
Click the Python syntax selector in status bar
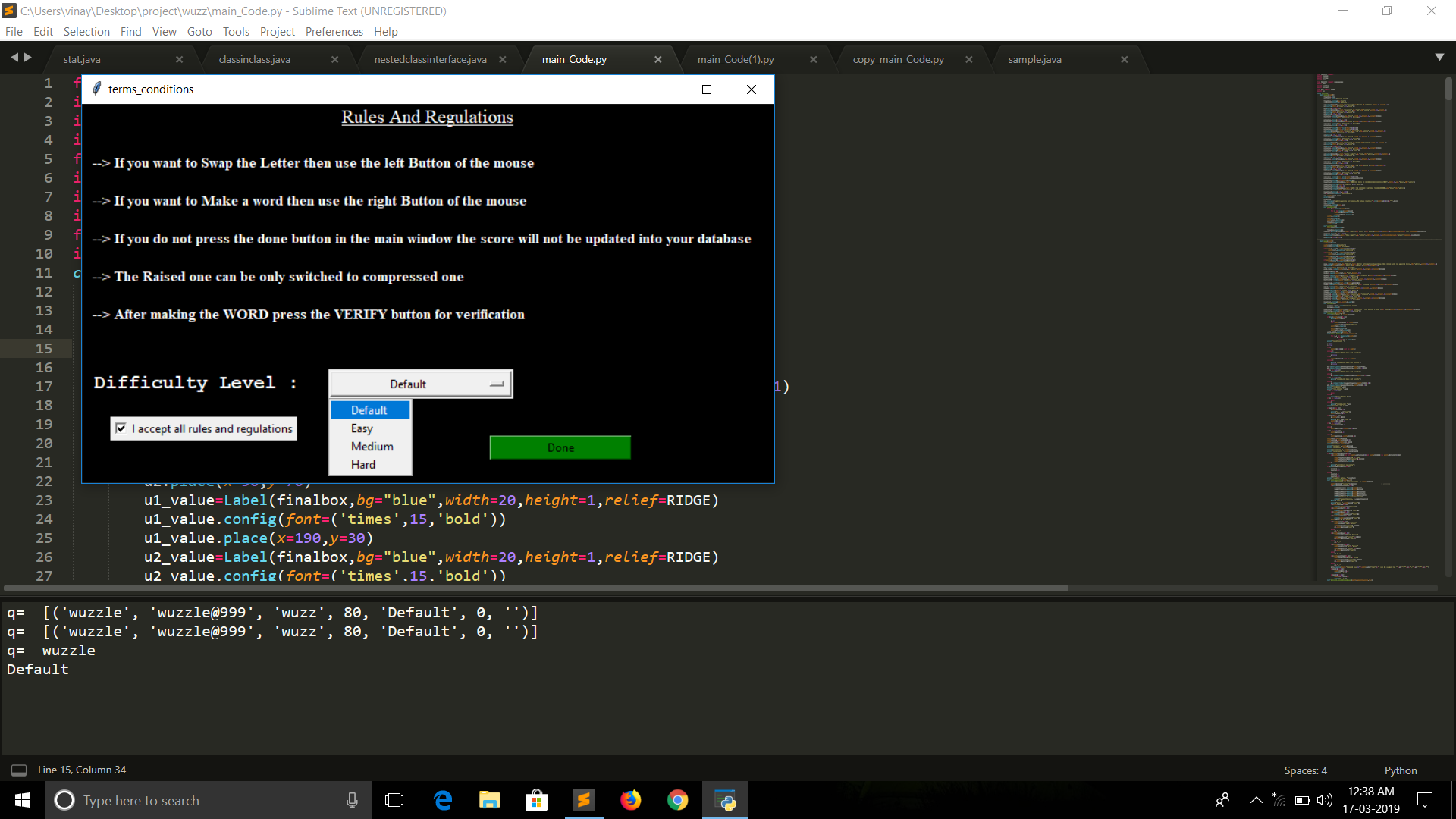click(x=1400, y=770)
